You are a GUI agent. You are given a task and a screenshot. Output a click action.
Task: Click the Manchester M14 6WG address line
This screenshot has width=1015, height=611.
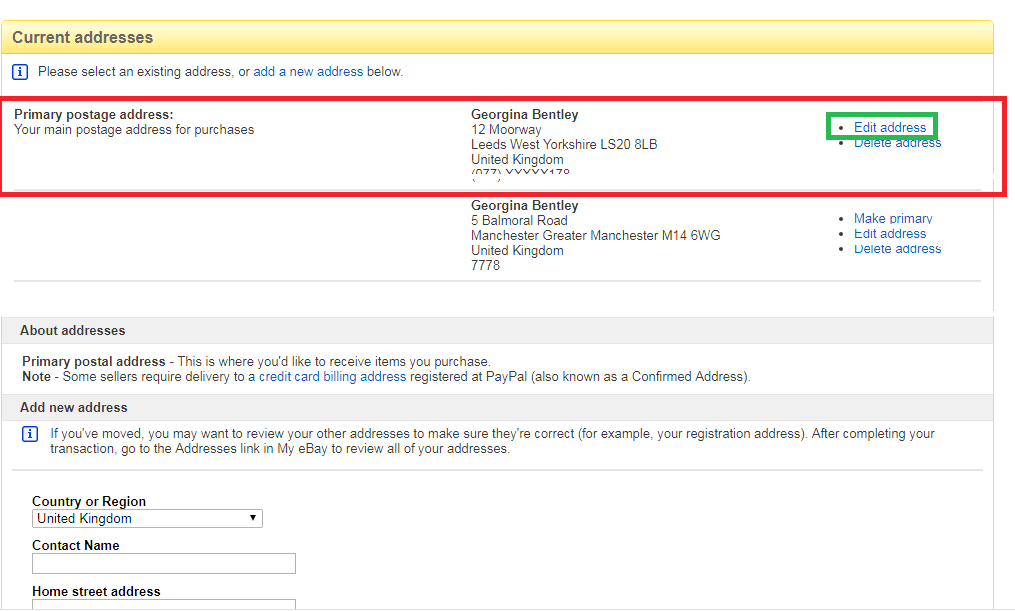[x=595, y=236]
